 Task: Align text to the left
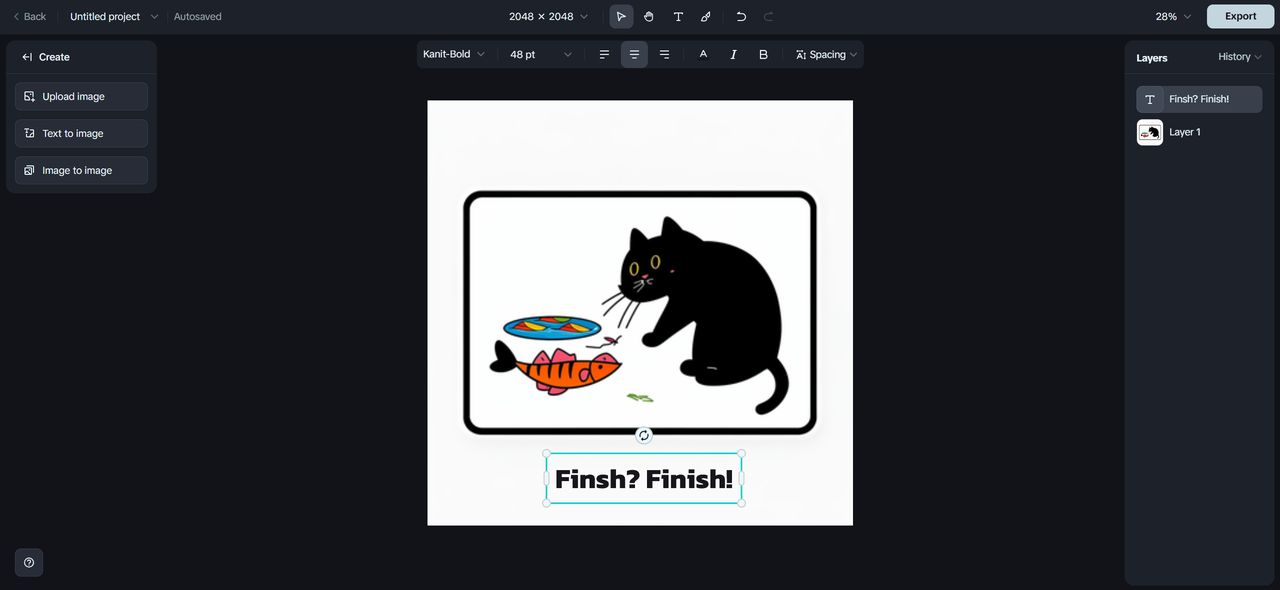pyautogui.click(x=604, y=55)
